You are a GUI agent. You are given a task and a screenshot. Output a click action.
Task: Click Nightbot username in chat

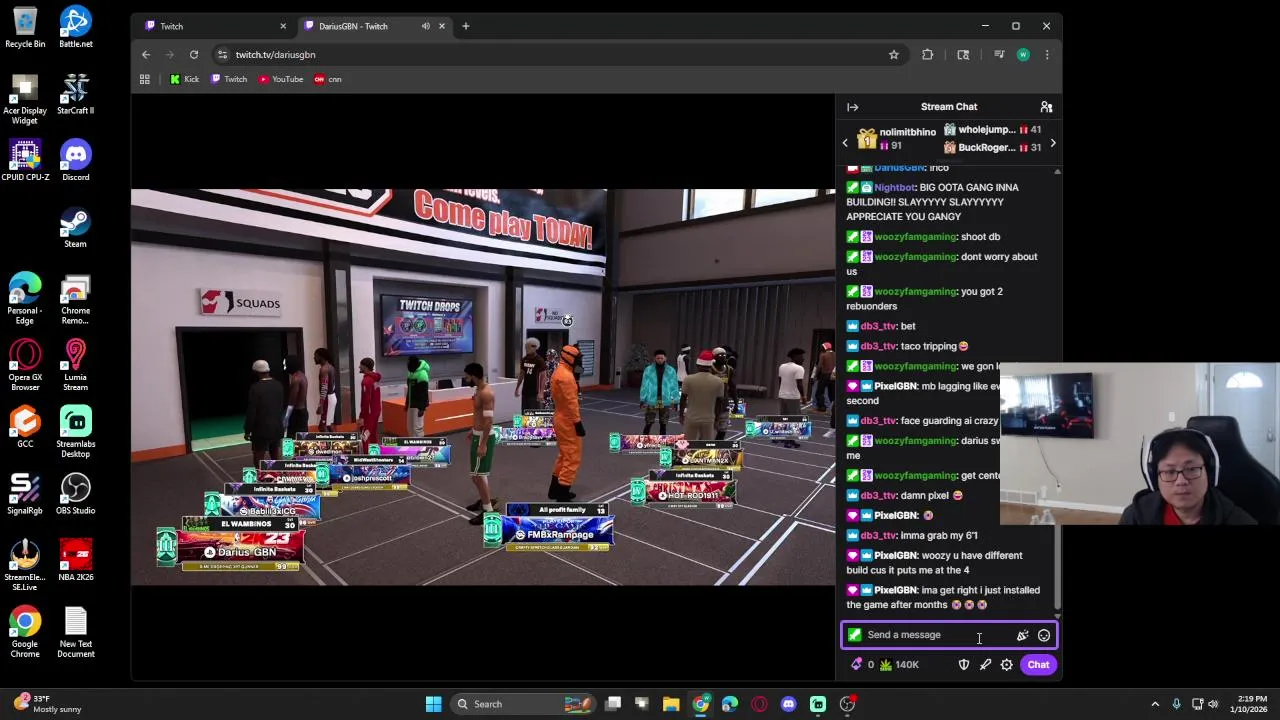[894, 187]
